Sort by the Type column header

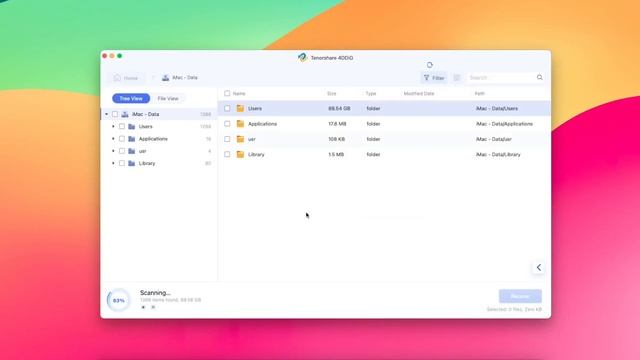371,93
